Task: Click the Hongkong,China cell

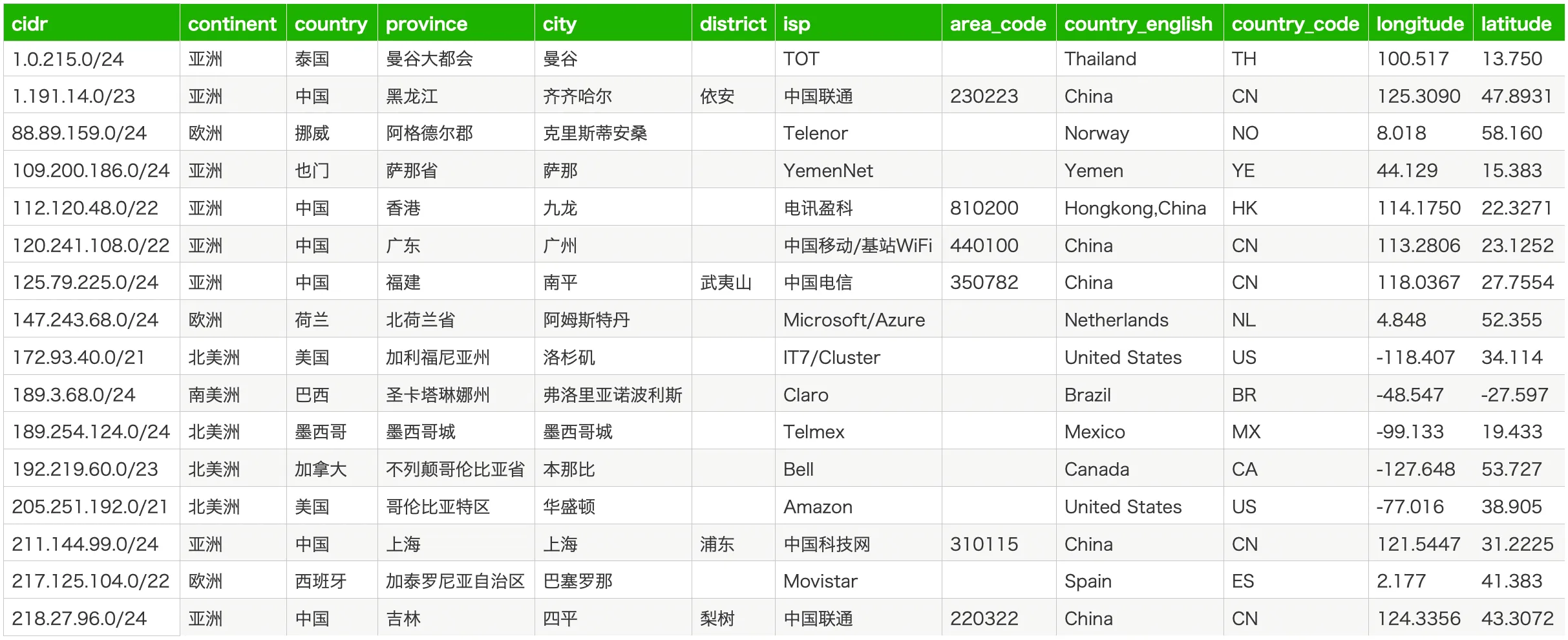Action: 1140,208
